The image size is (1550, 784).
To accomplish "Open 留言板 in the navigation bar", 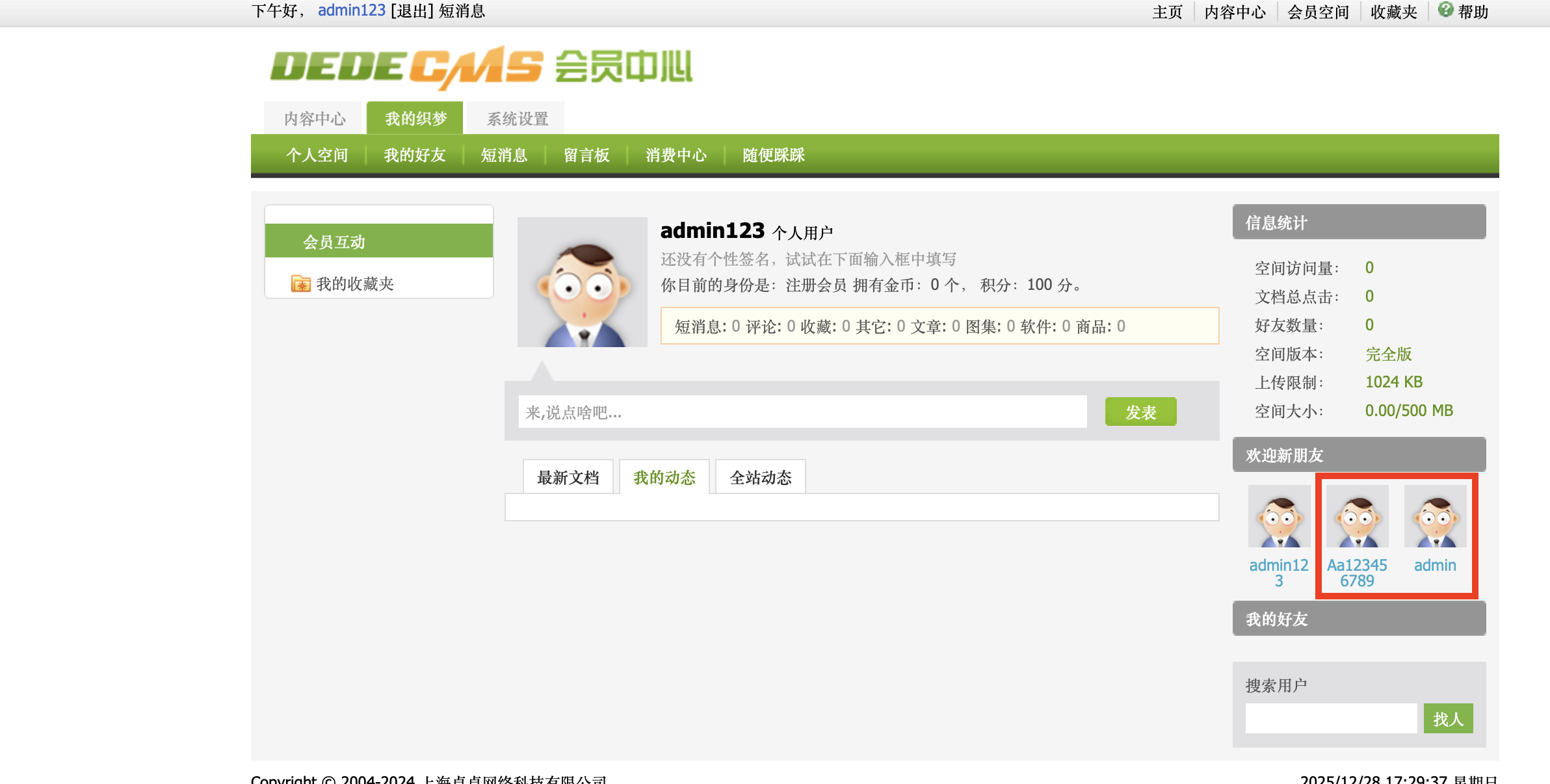I will click(x=586, y=155).
